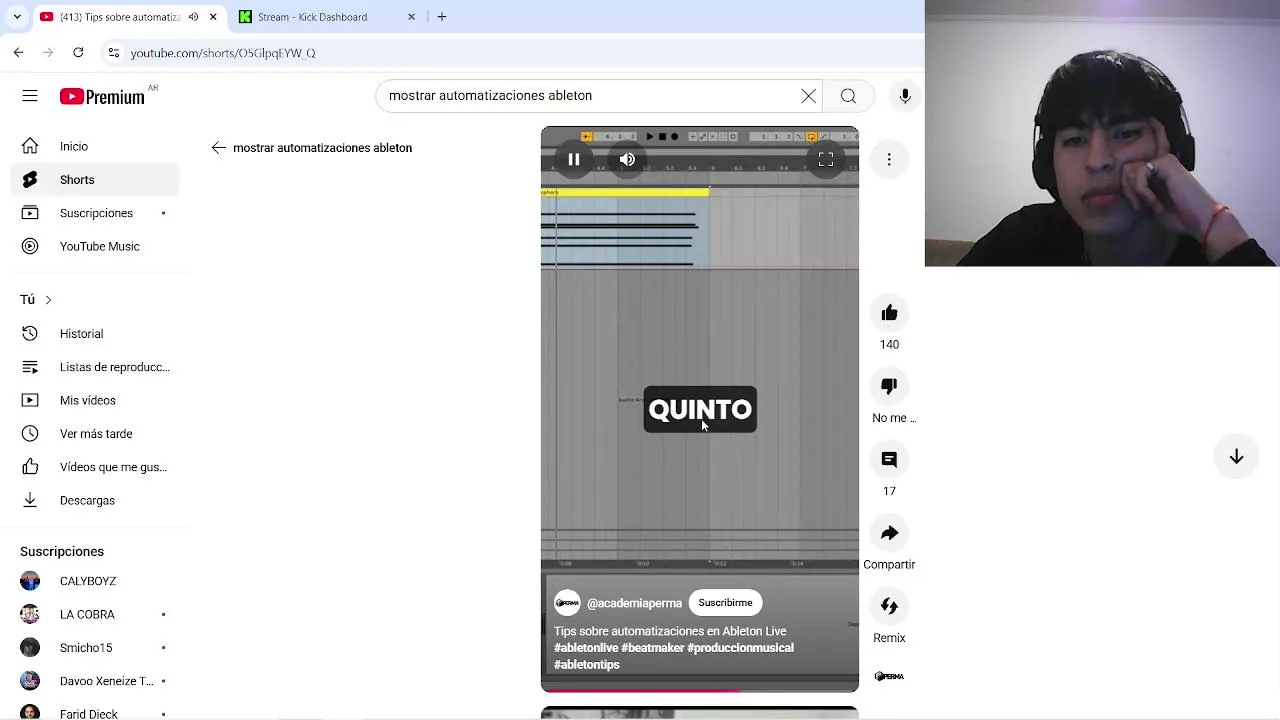
Task: Click the 17 comments count
Action: click(889, 491)
